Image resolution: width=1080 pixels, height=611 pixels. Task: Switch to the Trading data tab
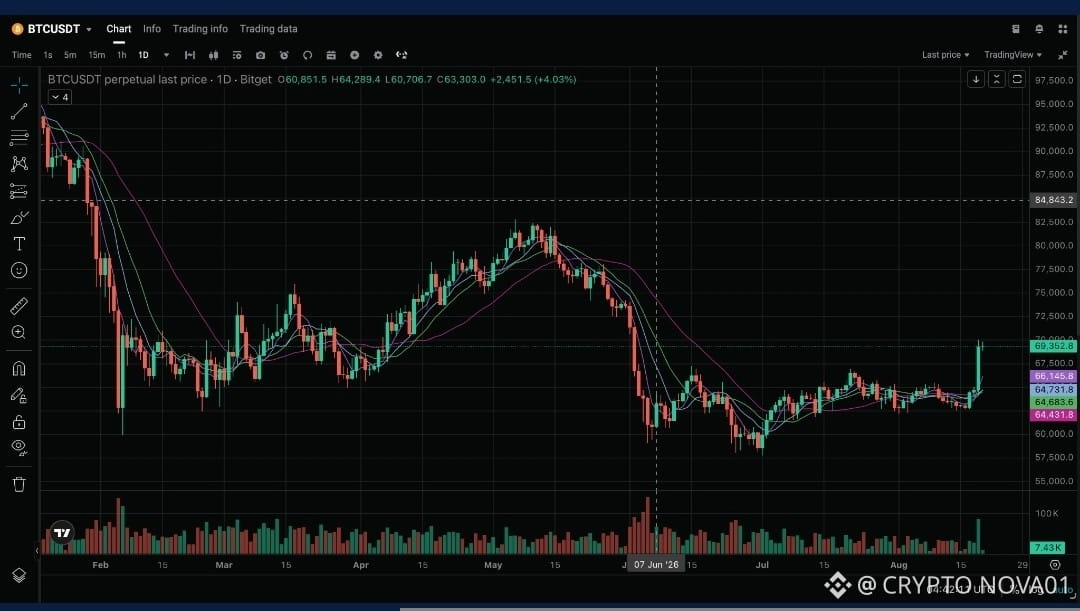point(269,29)
